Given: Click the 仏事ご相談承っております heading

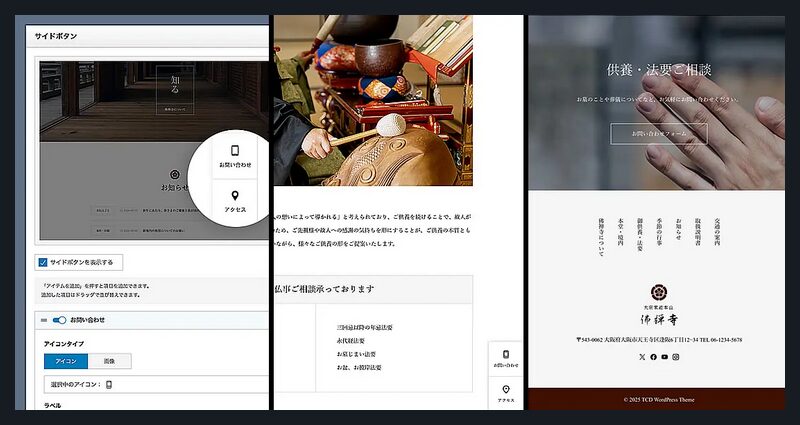Looking at the screenshot, I should (x=325, y=289).
